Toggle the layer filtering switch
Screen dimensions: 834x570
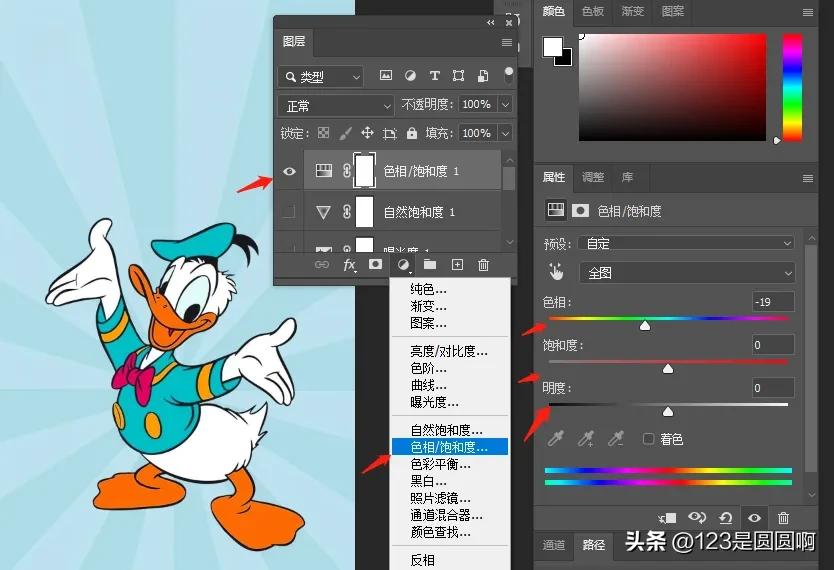(508, 75)
